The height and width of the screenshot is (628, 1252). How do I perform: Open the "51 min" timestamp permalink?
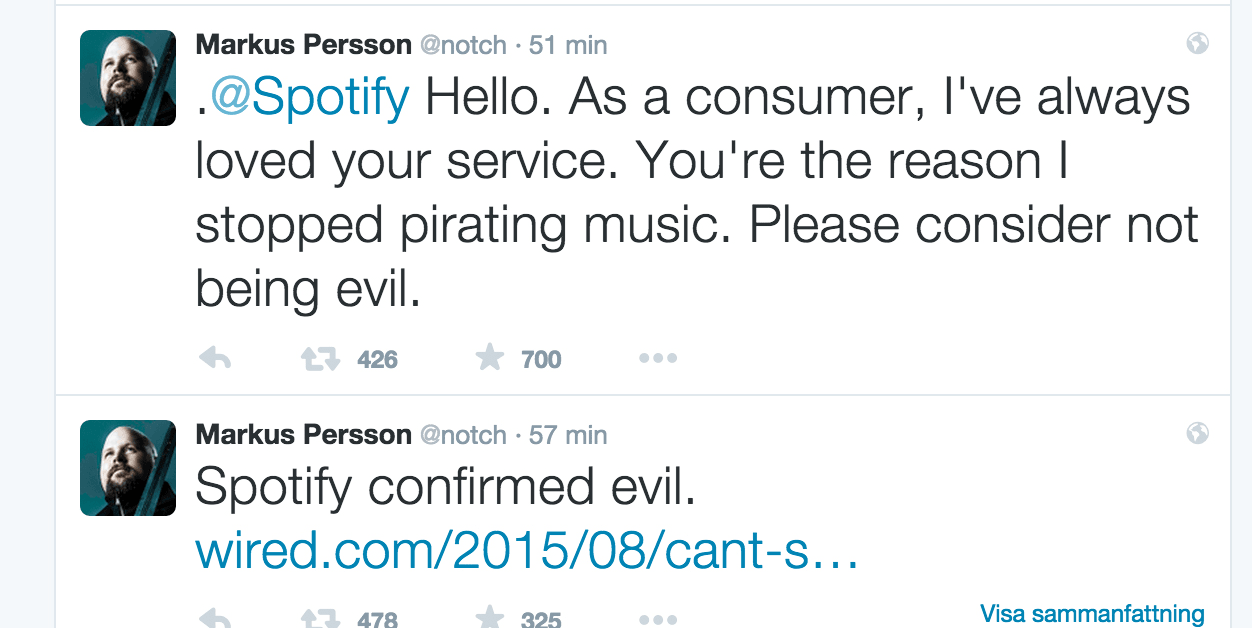[568, 45]
